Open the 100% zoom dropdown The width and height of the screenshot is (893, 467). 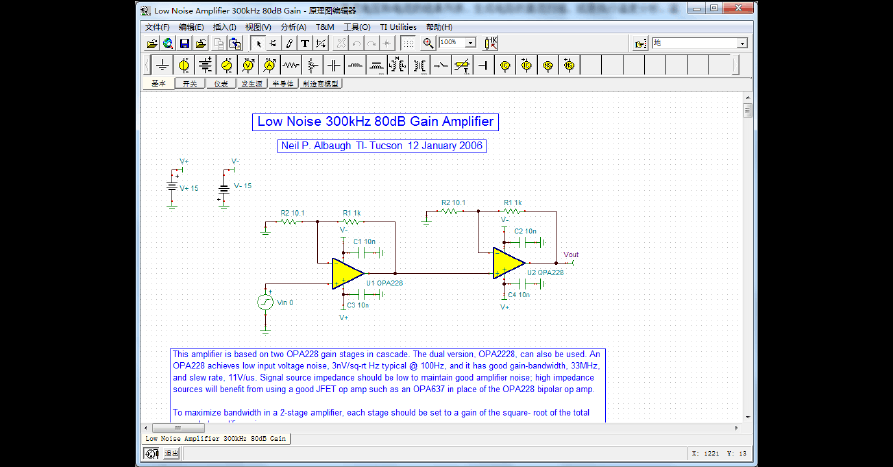coord(470,43)
